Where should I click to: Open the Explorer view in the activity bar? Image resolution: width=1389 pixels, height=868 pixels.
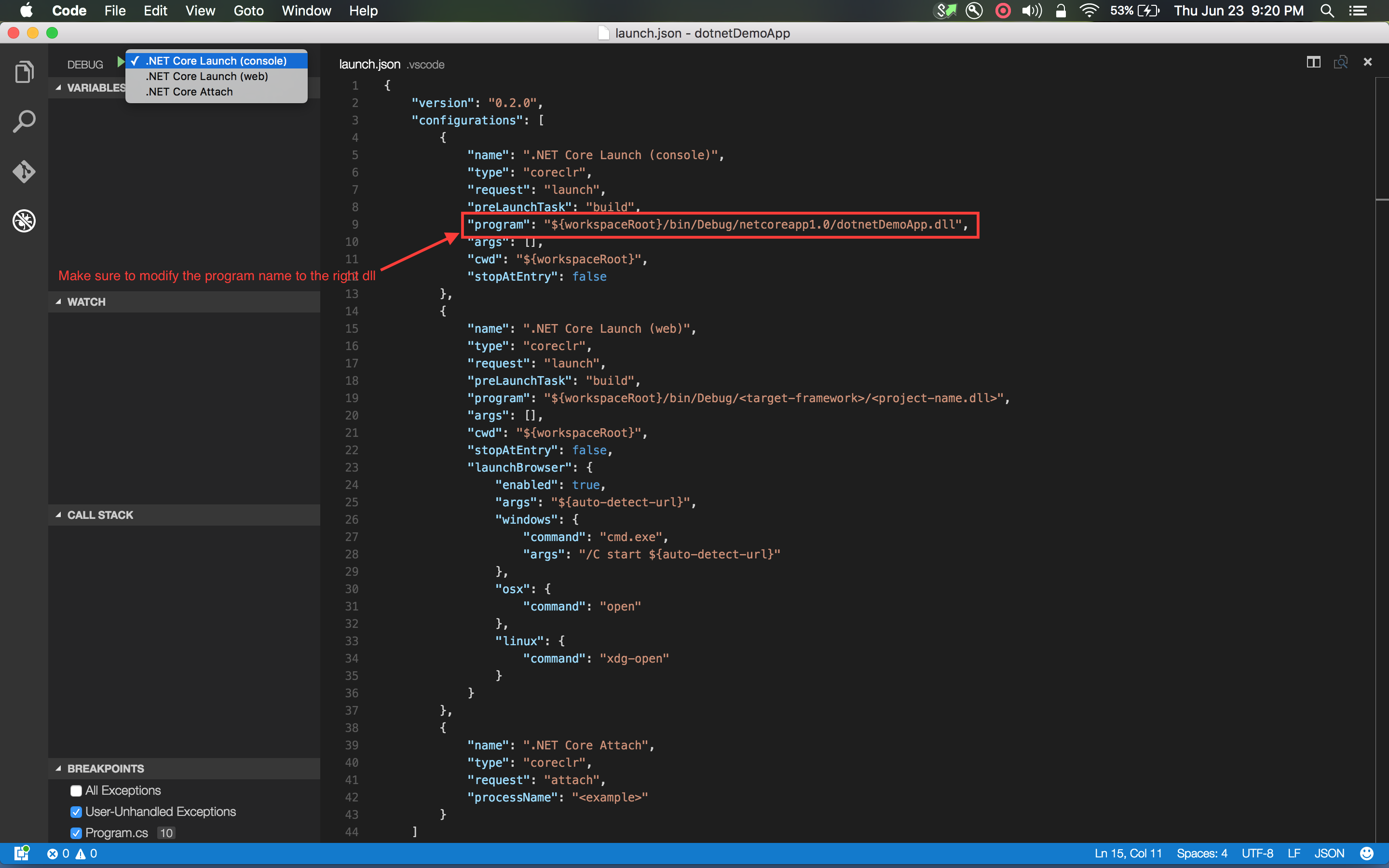pos(24,72)
